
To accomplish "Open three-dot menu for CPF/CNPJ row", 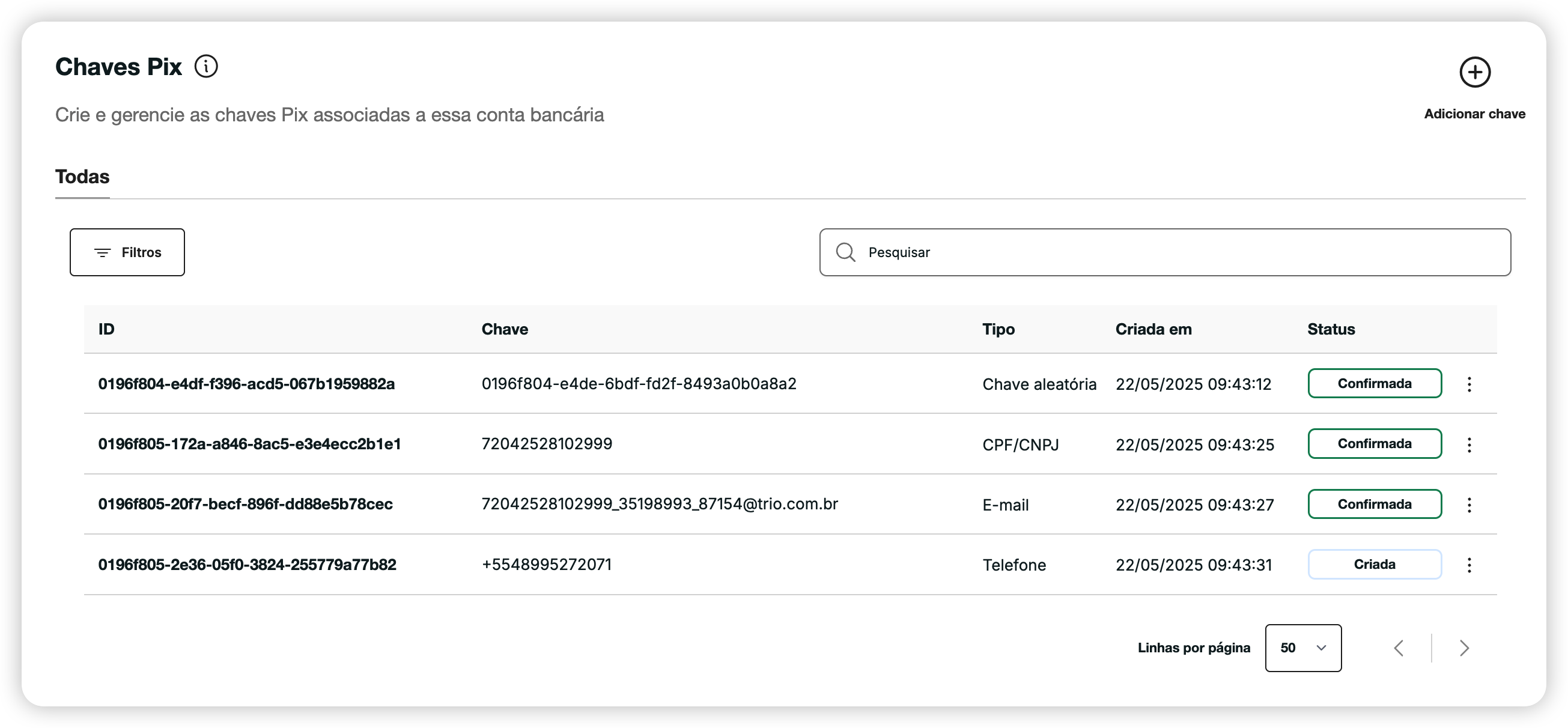I will tap(1469, 444).
